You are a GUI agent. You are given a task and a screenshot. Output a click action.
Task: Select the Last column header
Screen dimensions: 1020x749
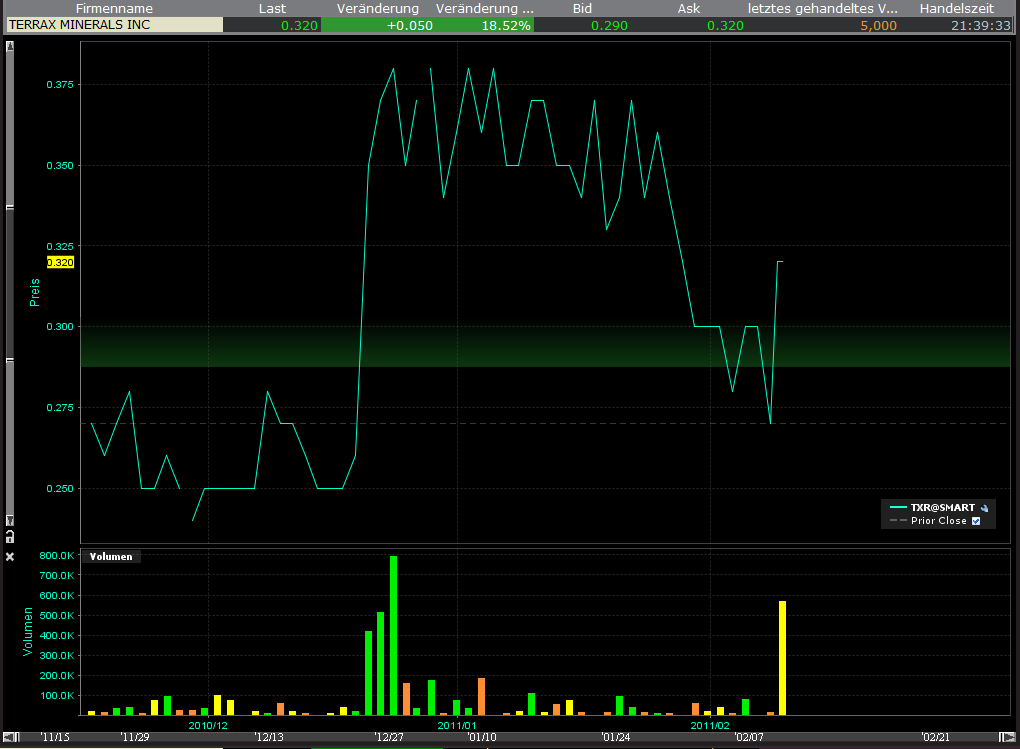[x=272, y=8]
